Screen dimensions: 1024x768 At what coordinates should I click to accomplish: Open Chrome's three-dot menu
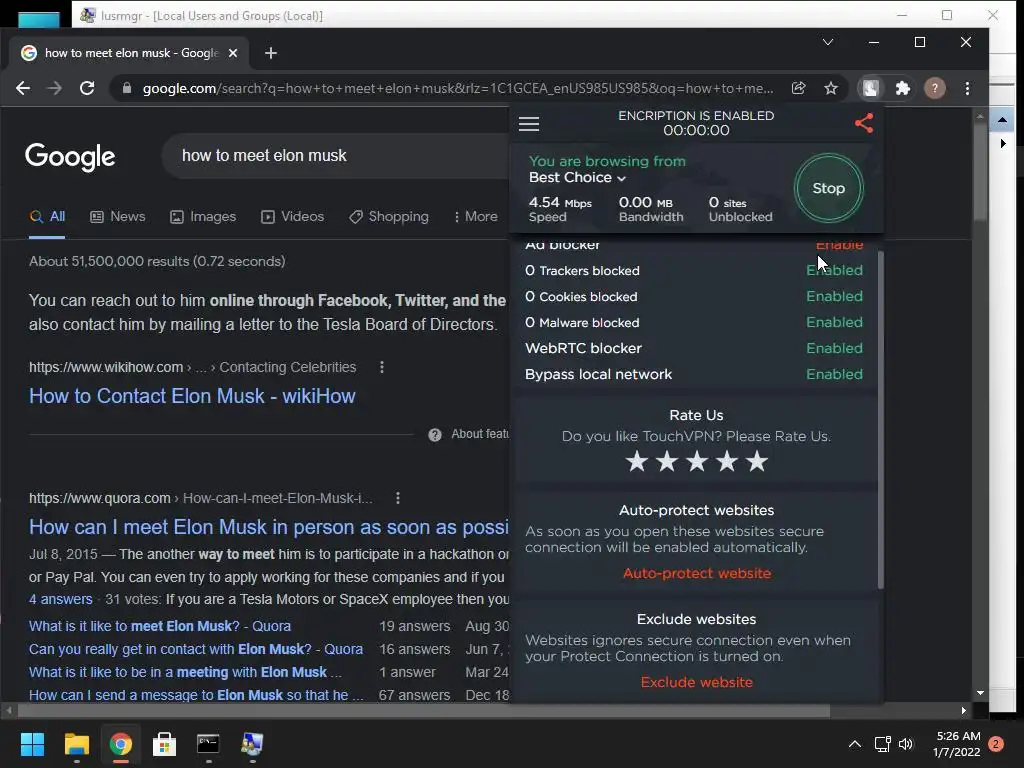pyautogui.click(x=967, y=88)
